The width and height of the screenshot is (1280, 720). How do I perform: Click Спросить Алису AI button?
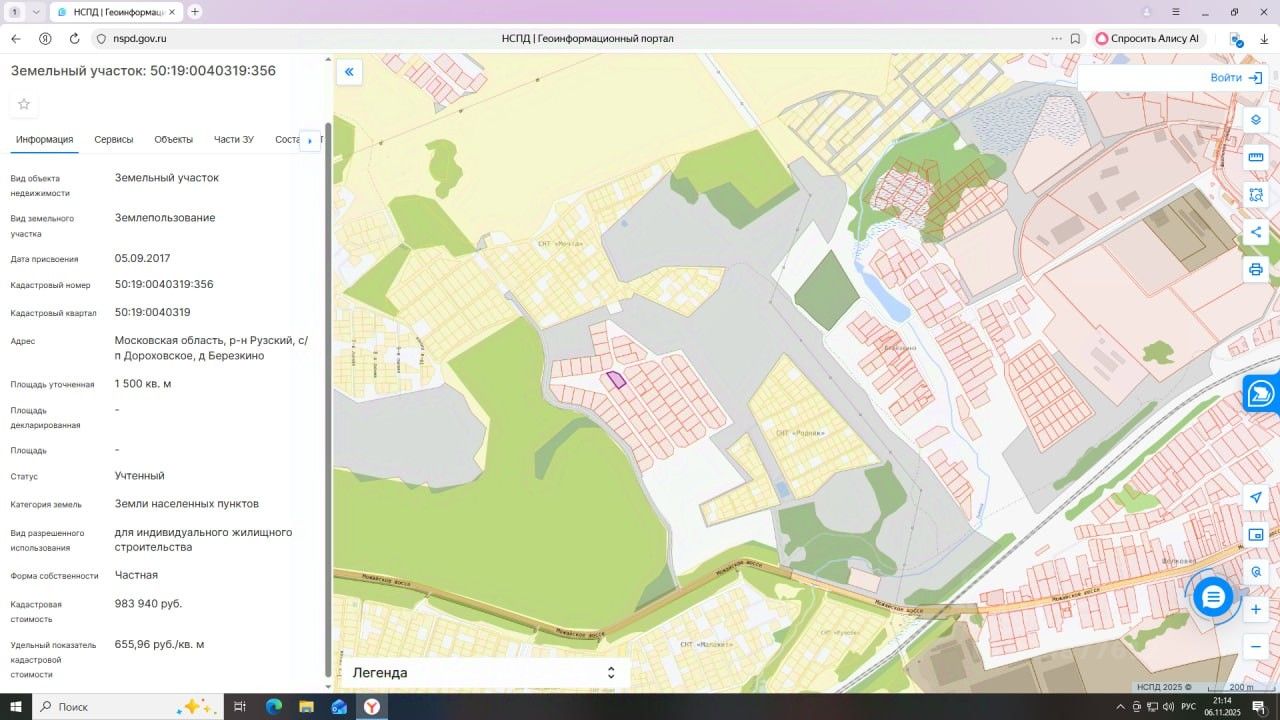pos(1147,38)
